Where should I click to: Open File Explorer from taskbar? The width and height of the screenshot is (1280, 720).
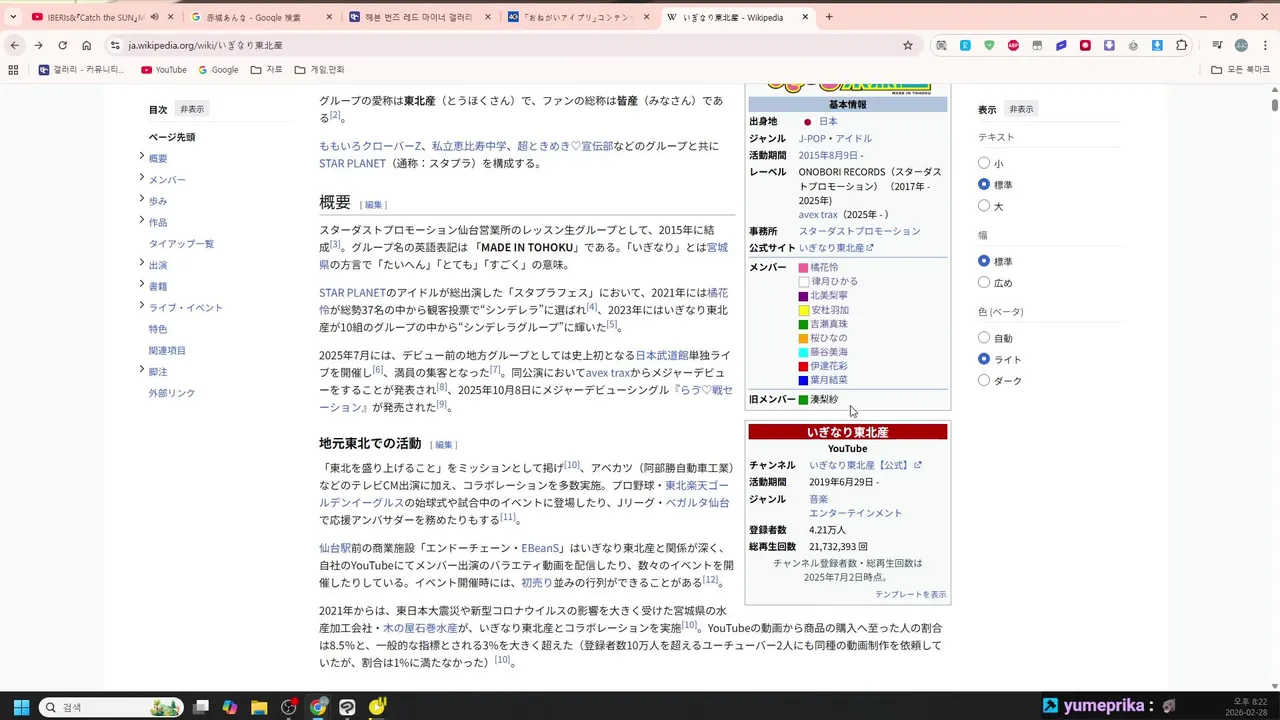tap(259, 707)
